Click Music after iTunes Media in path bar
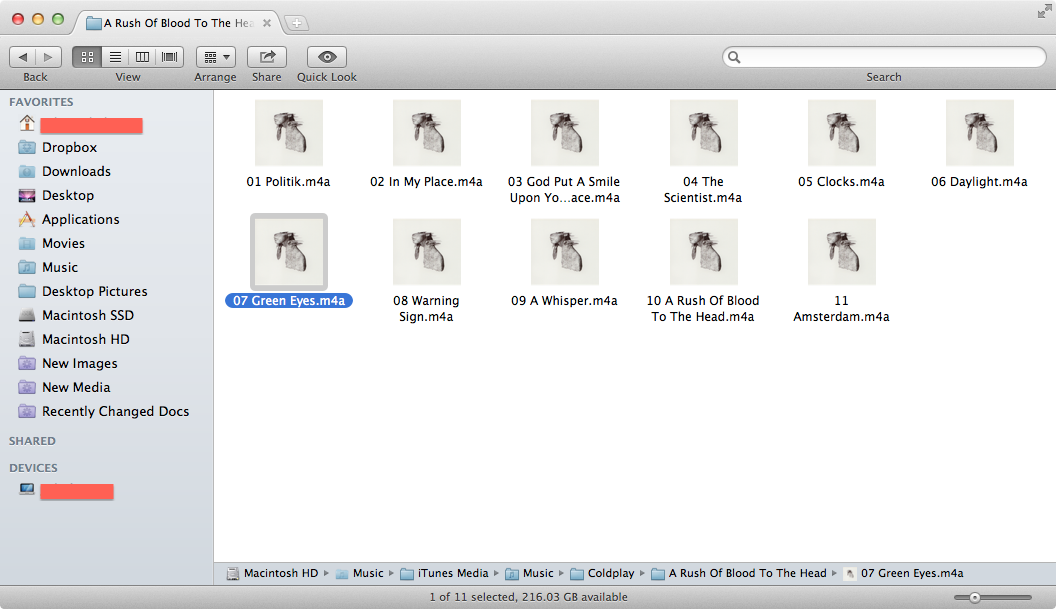This screenshot has height=609, width=1056. tap(529, 573)
